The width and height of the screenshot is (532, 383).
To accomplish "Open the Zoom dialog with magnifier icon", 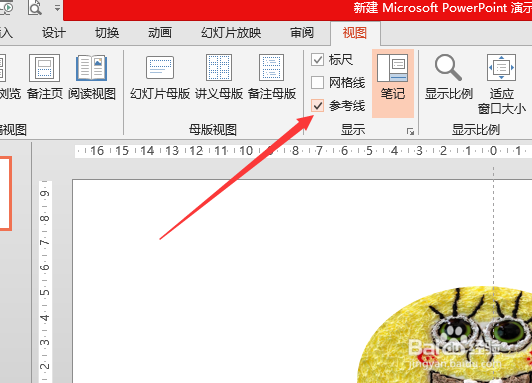I will [x=449, y=77].
